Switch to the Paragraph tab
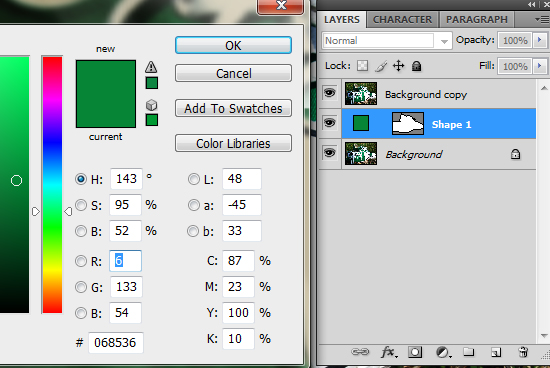Screen dimensions: 550x368 pos(477,20)
